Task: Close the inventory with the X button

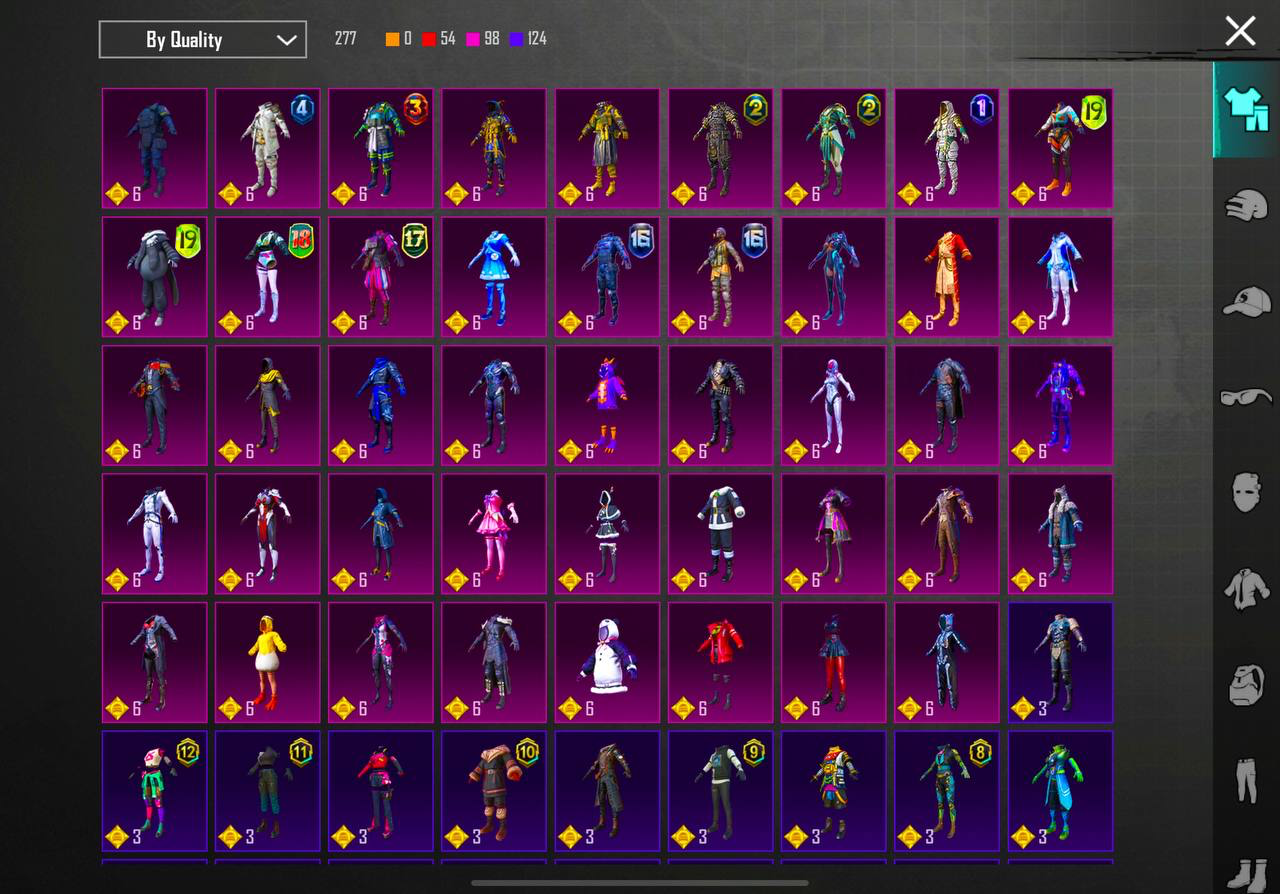Action: pos(1240,31)
